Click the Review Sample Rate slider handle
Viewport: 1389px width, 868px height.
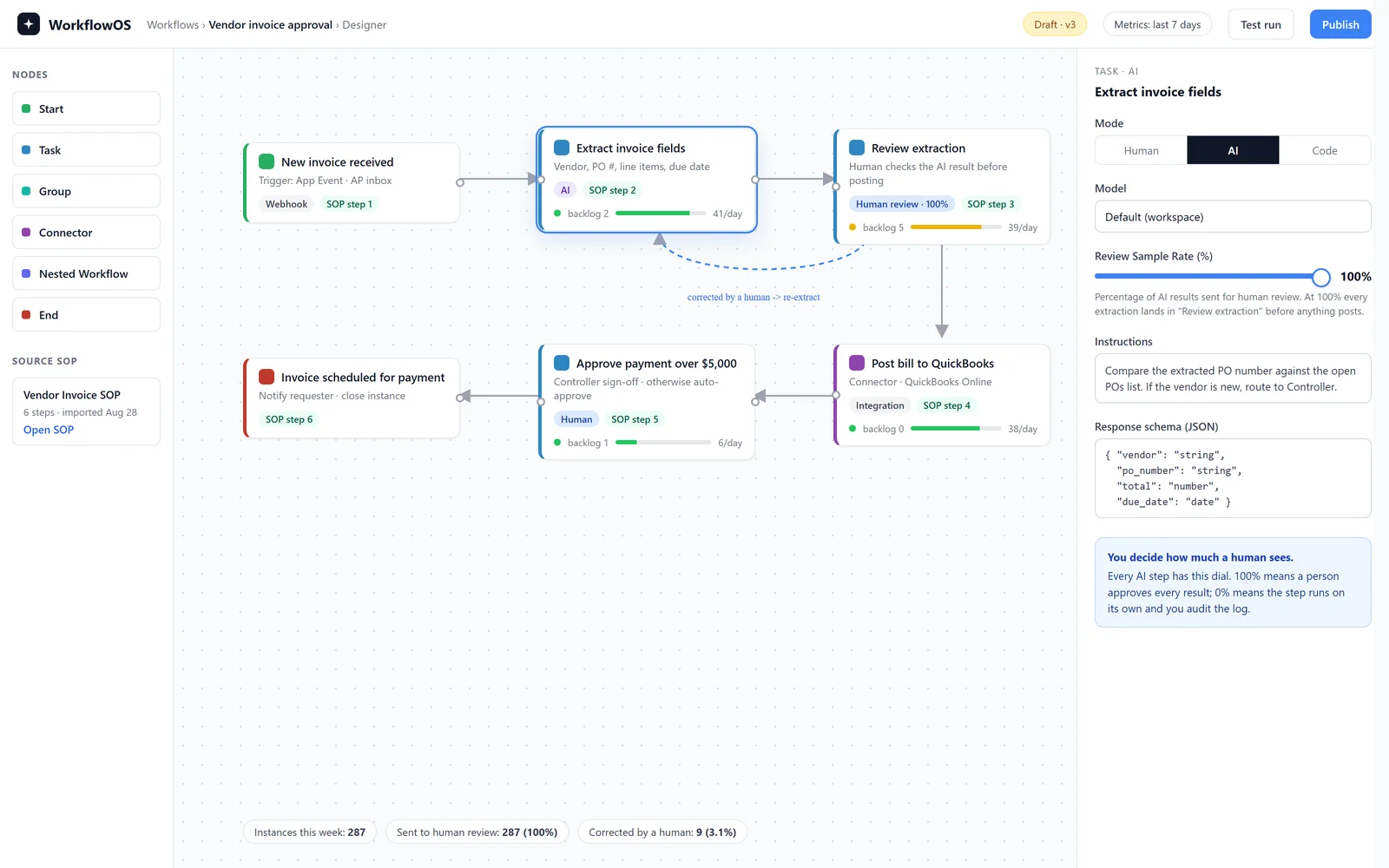pyautogui.click(x=1321, y=277)
